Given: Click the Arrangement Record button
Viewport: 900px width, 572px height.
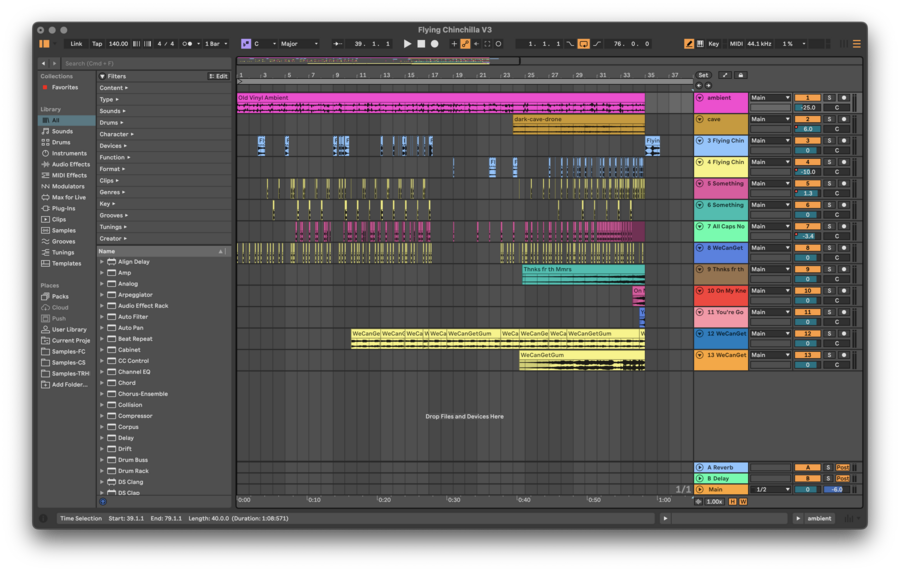Looking at the screenshot, I should (x=434, y=44).
